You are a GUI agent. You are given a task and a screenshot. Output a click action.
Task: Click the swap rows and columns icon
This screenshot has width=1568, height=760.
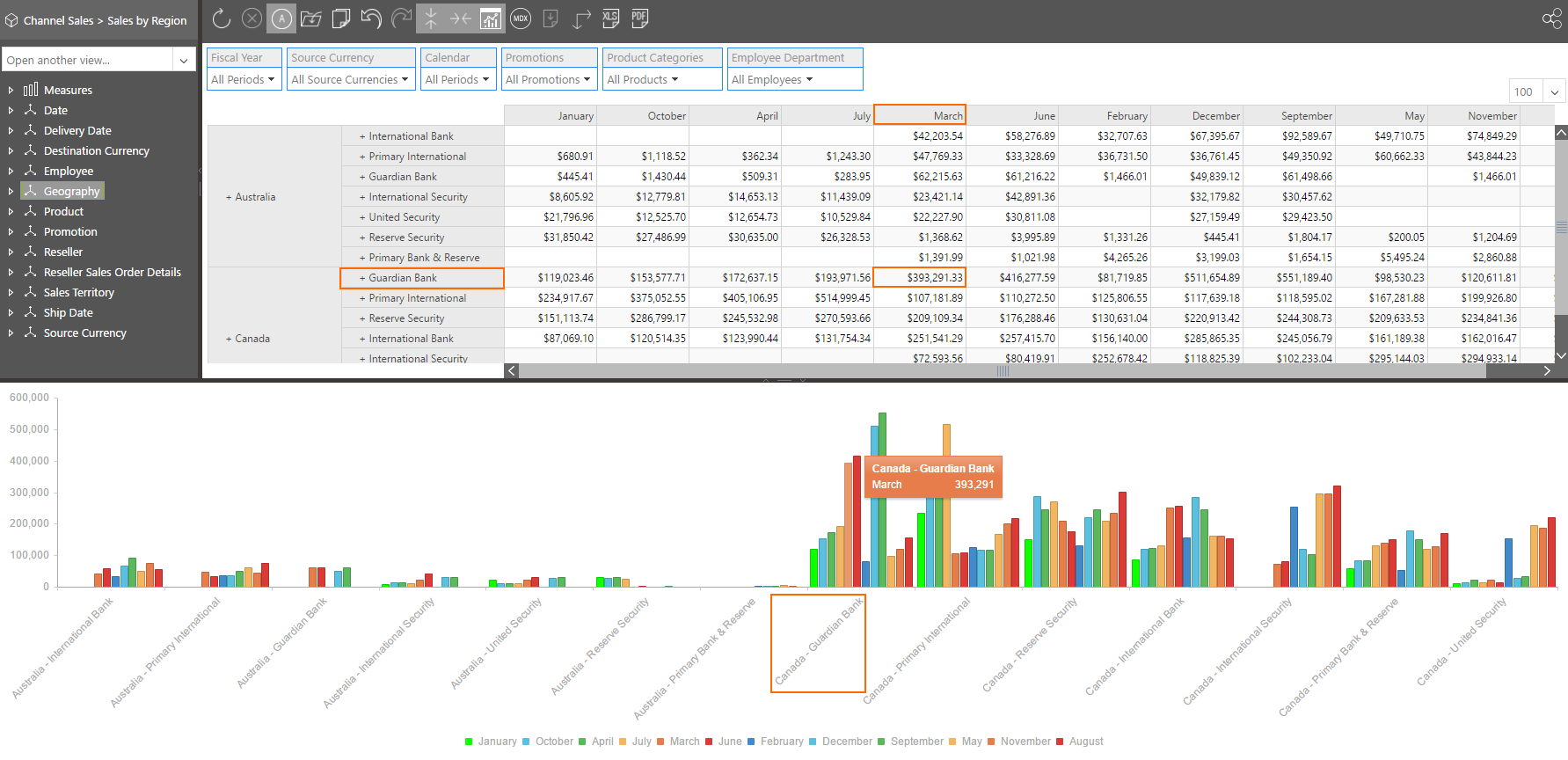[x=581, y=18]
